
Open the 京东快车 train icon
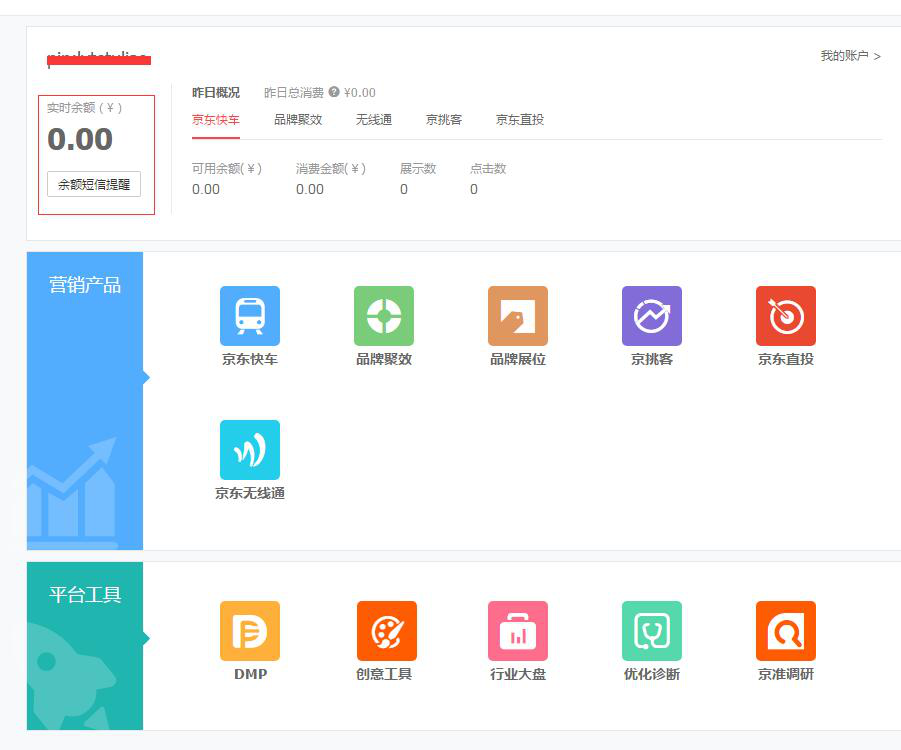coord(250,316)
